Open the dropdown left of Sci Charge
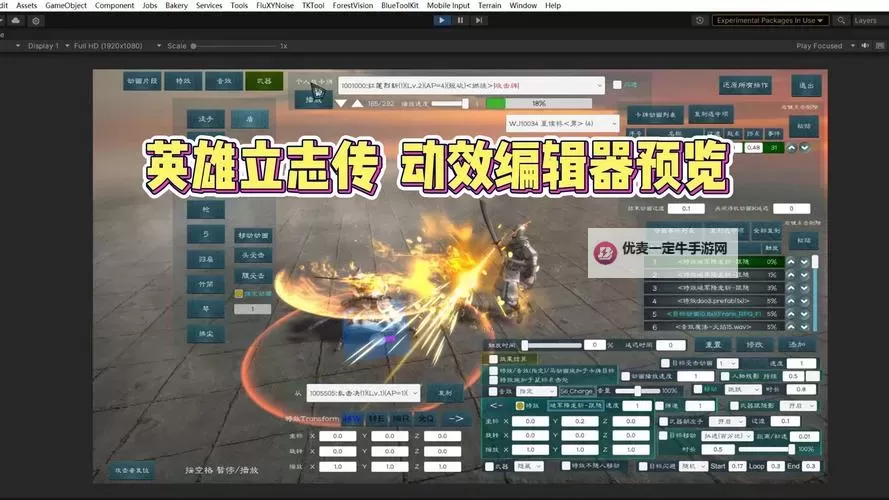 [x=536, y=391]
